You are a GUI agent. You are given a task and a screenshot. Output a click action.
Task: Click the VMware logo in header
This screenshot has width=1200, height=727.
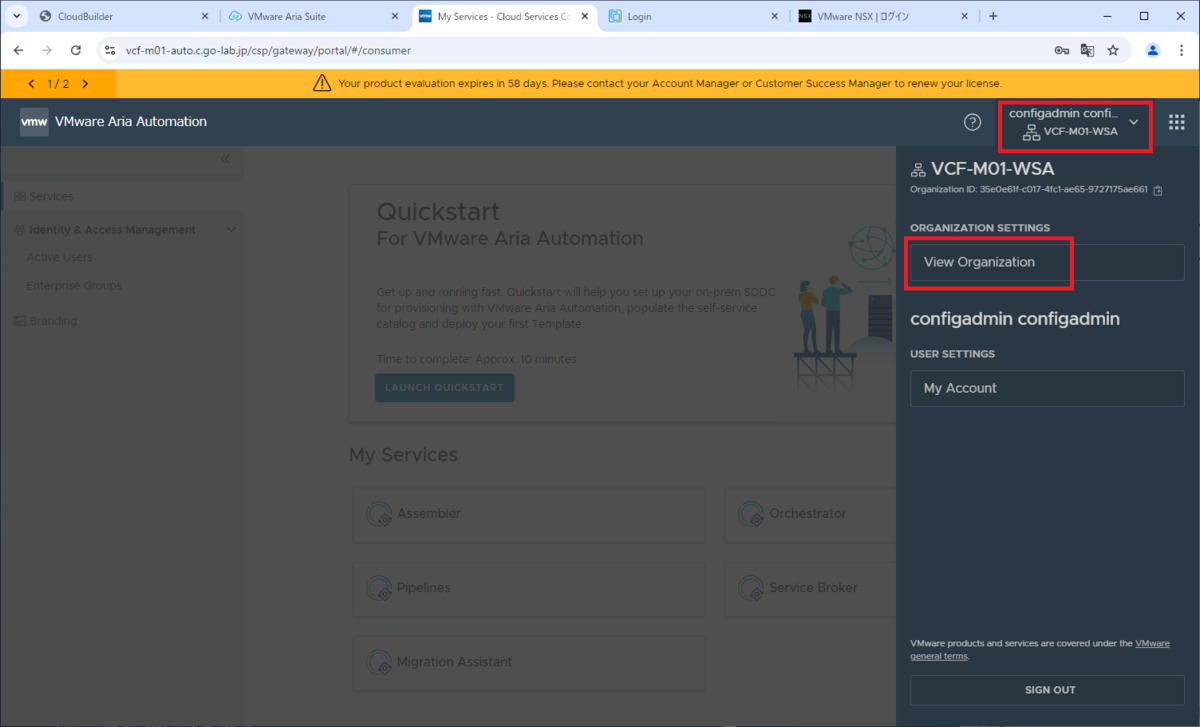click(34, 122)
